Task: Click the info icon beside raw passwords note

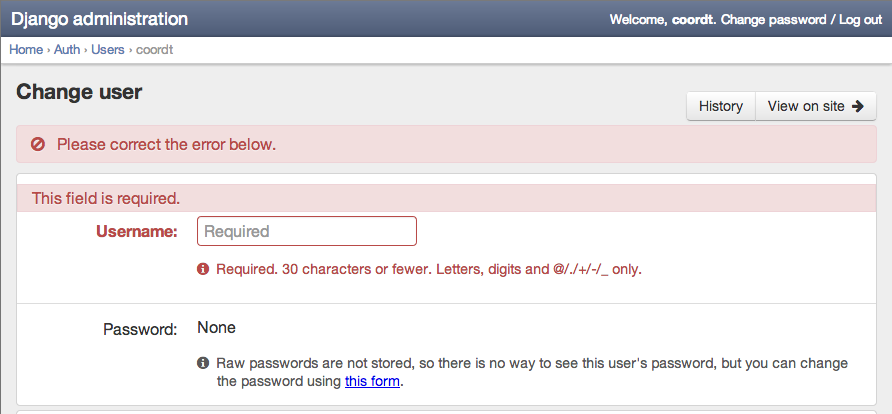Action: (x=203, y=362)
